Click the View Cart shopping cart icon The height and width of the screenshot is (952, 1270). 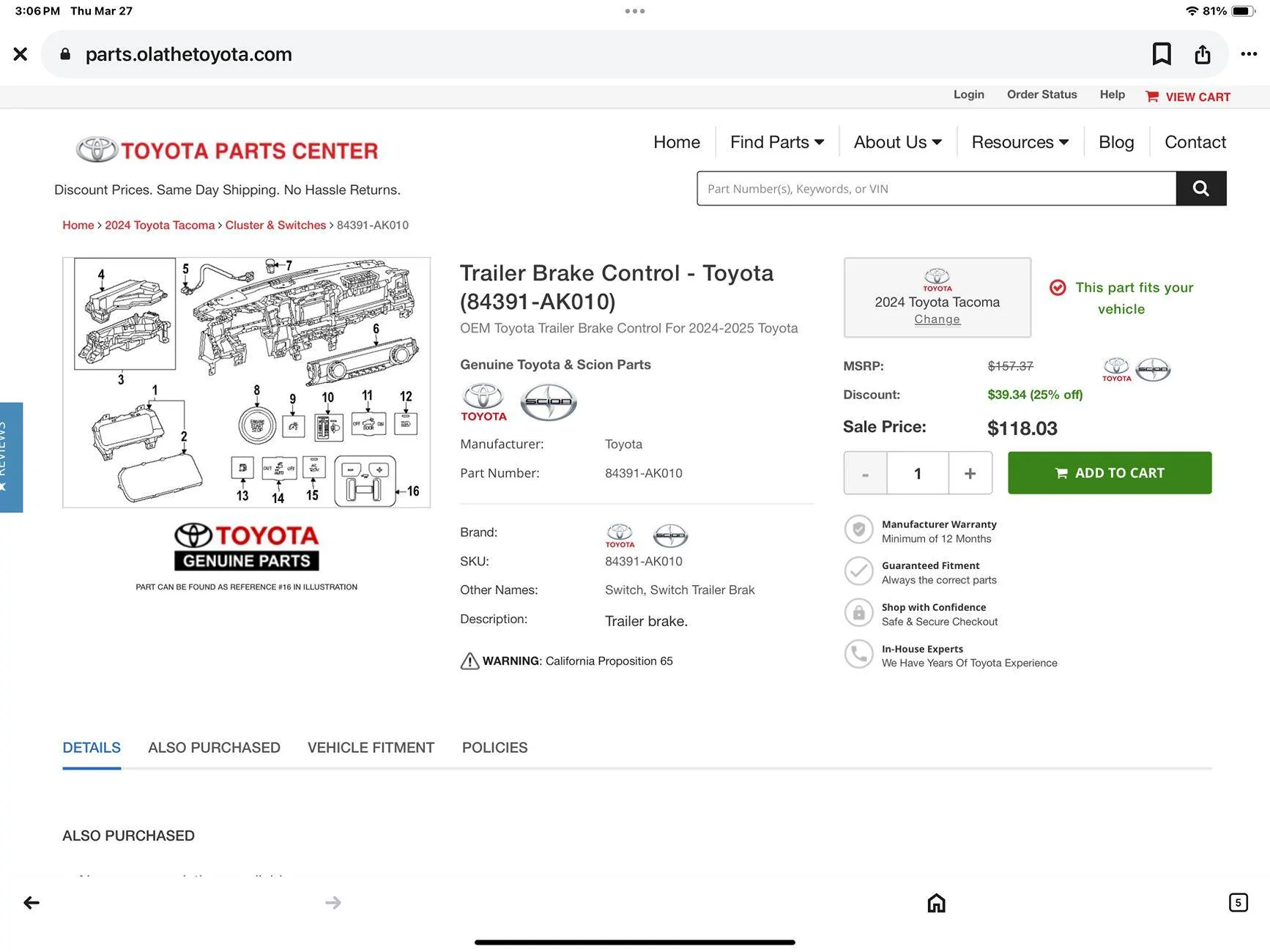[x=1152, y=97]
